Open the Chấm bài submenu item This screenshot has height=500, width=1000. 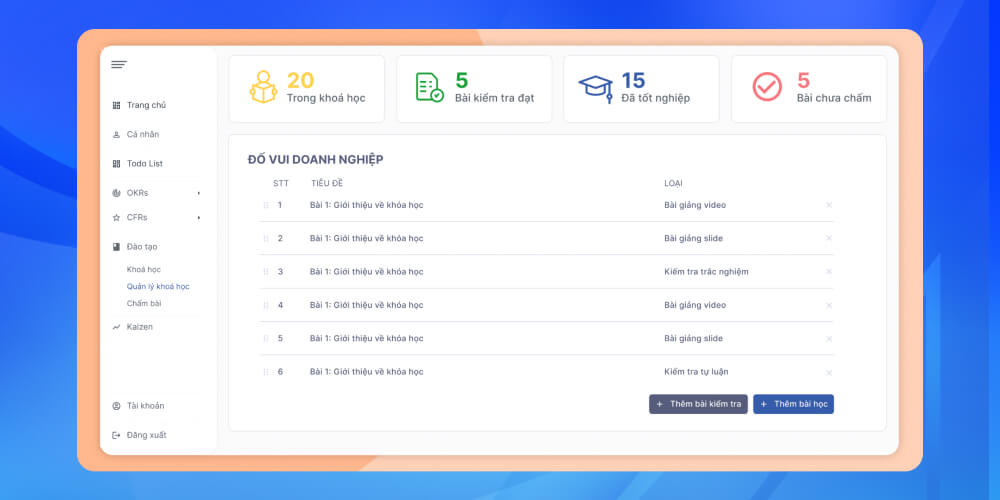coord(143,304)
